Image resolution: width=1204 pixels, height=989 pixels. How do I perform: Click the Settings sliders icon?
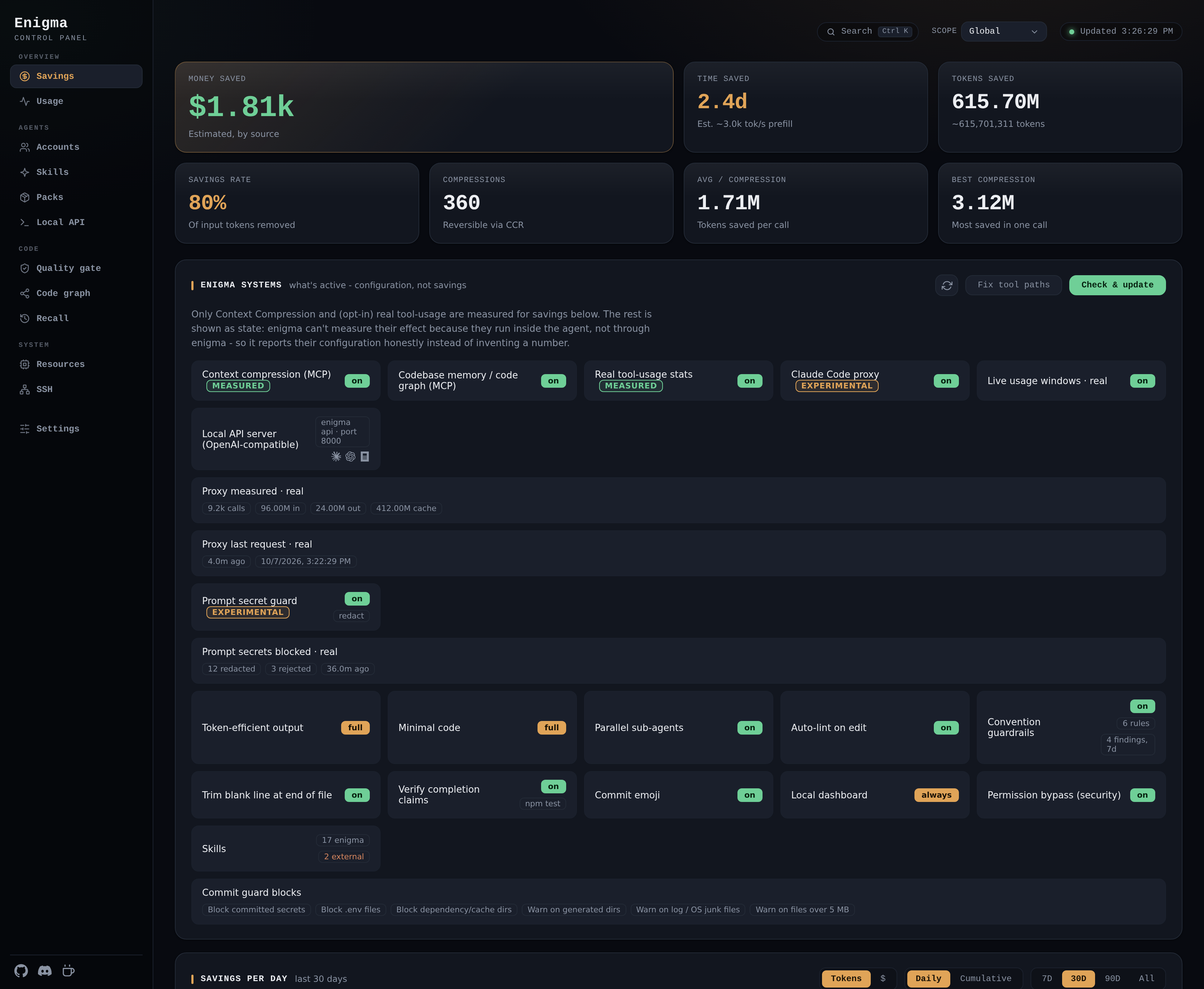click(x=24, y=429)
